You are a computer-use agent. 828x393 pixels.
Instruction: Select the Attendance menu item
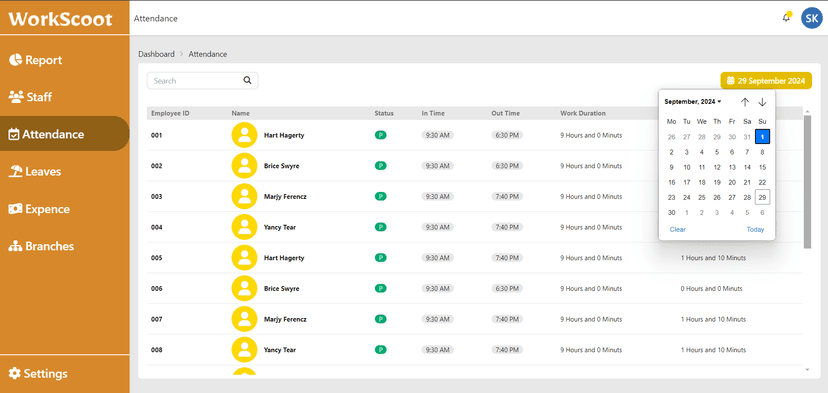(x=64, y=134)
